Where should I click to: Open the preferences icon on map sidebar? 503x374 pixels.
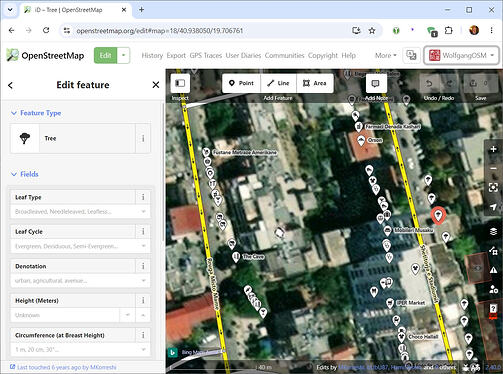pyautogui.click(x=493, y=289)
